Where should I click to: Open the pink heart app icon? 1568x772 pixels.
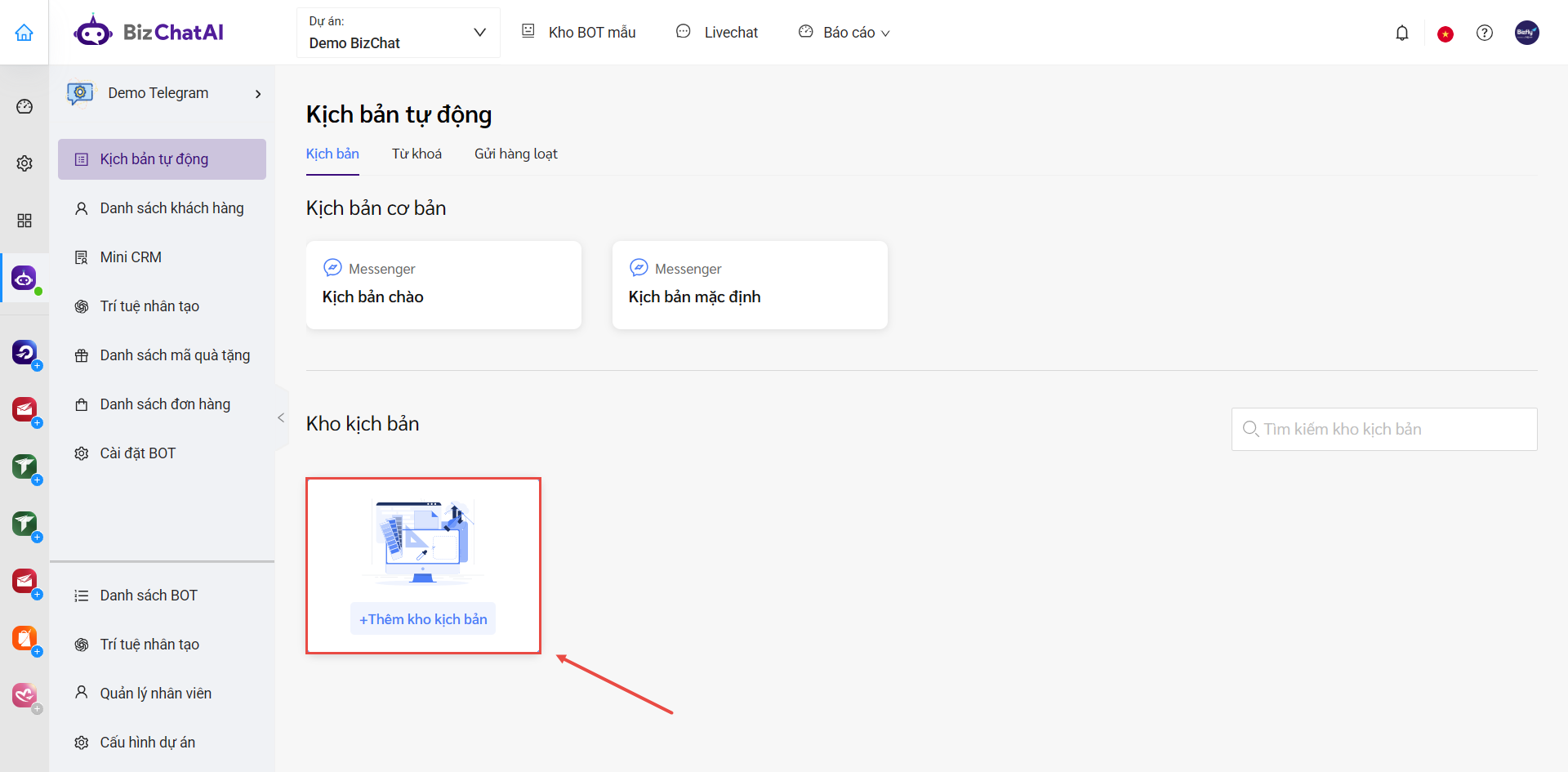point(24,695)
